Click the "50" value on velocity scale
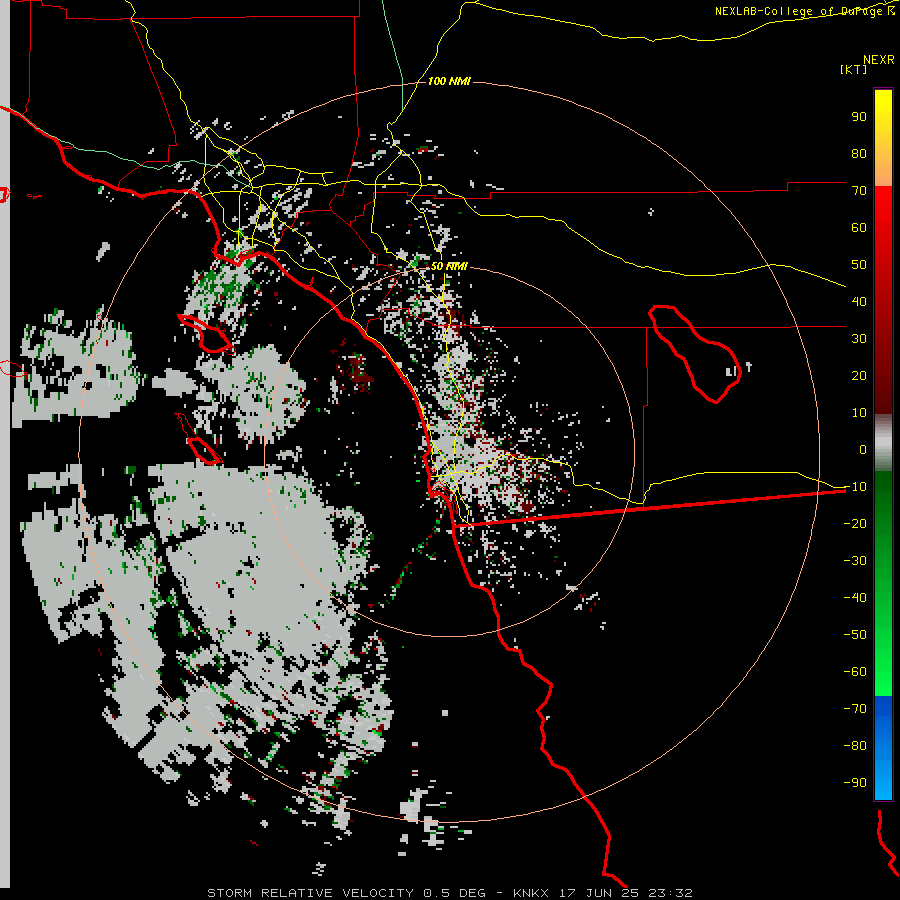 click(859, 265)
